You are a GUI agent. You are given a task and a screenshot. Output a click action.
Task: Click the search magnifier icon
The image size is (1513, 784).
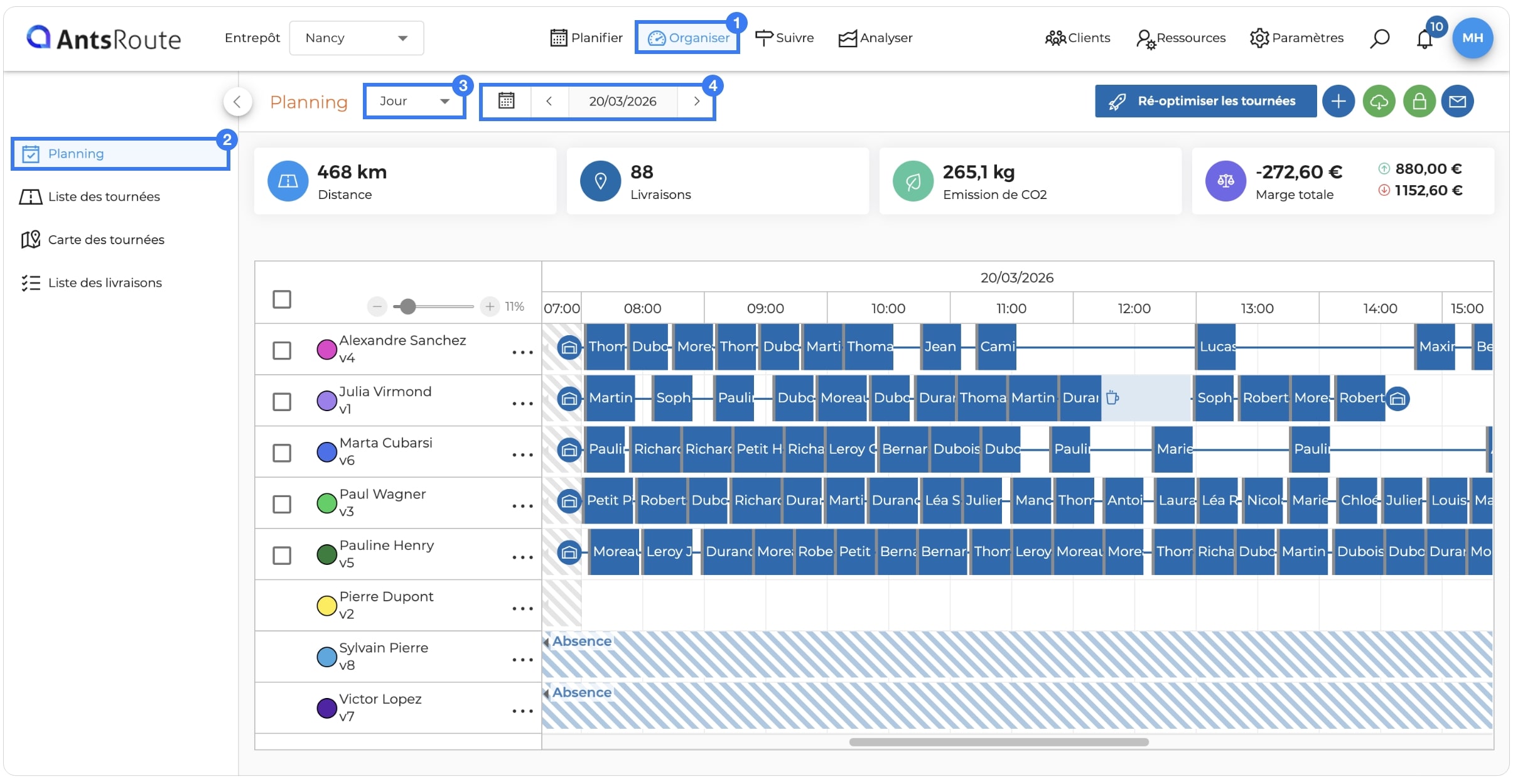(x=1379, y=38)
